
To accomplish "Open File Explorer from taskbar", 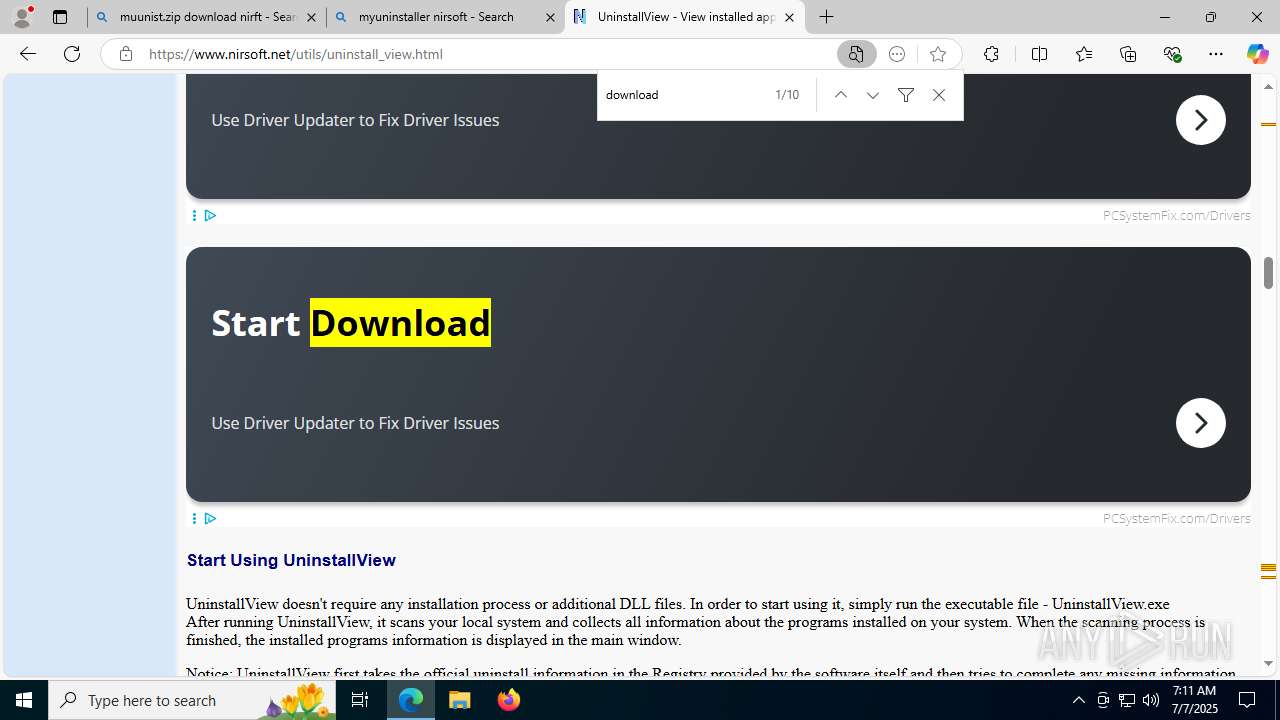I will (460, 700).
